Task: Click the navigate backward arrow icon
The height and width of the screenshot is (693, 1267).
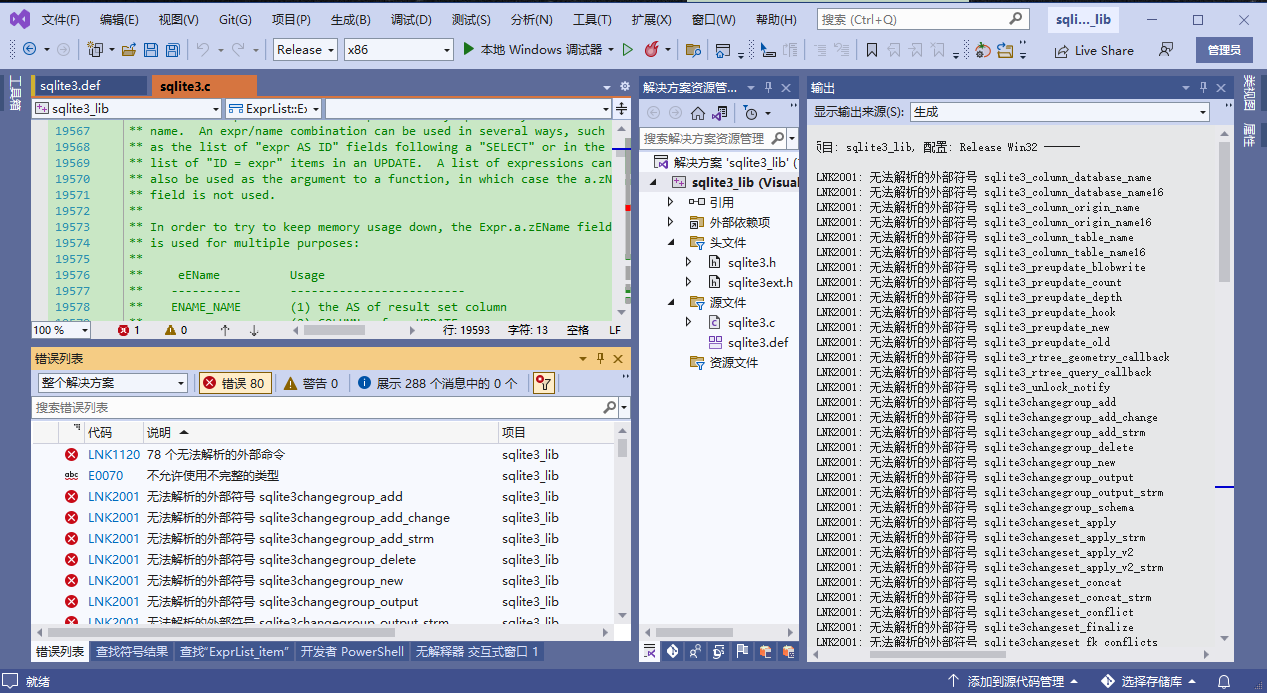Action: pos(28,49)
